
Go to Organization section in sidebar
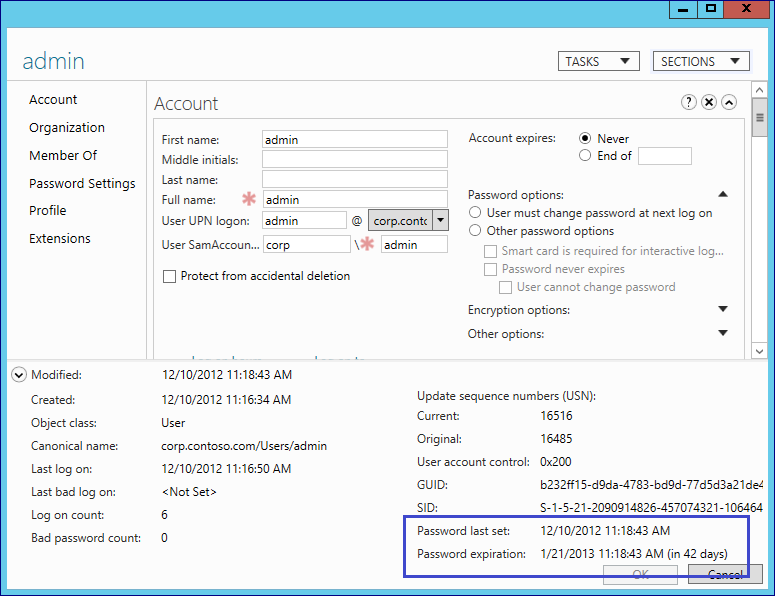click(67, 128)
